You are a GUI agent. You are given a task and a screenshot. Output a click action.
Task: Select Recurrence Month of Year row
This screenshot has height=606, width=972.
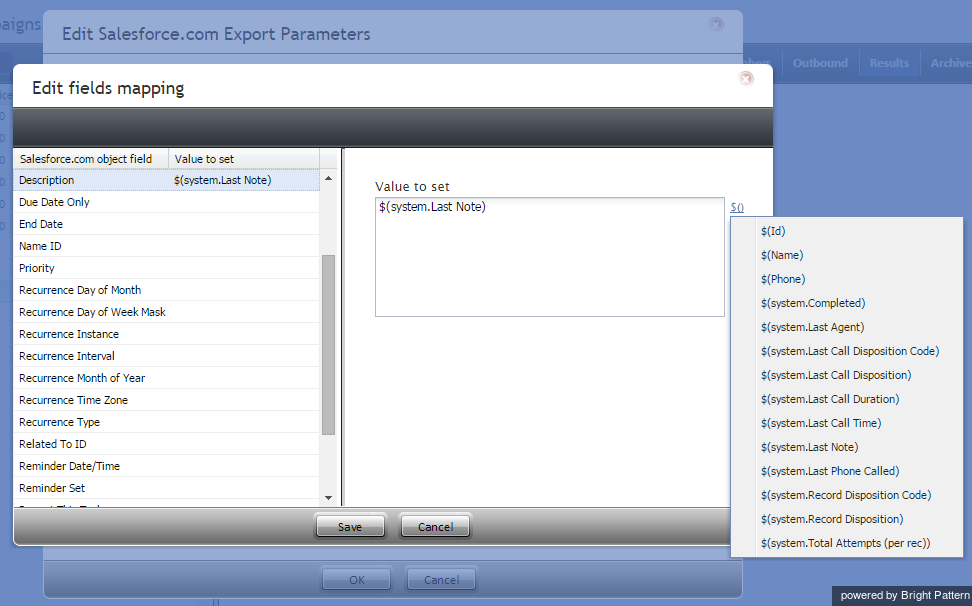pyautogui.click(x=166, y=378)
